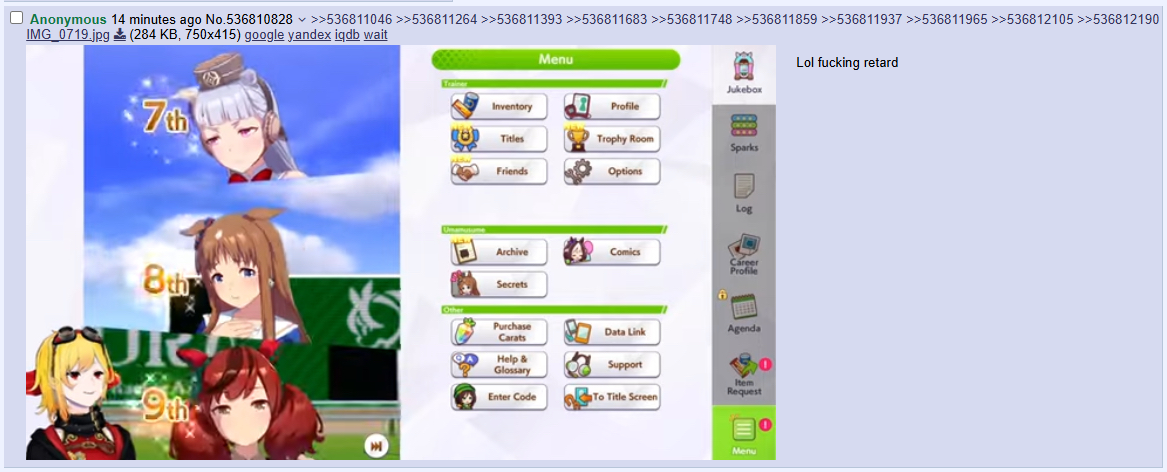Select the Enter Code button
1167x472 pixels.
(x=499, y=397)
